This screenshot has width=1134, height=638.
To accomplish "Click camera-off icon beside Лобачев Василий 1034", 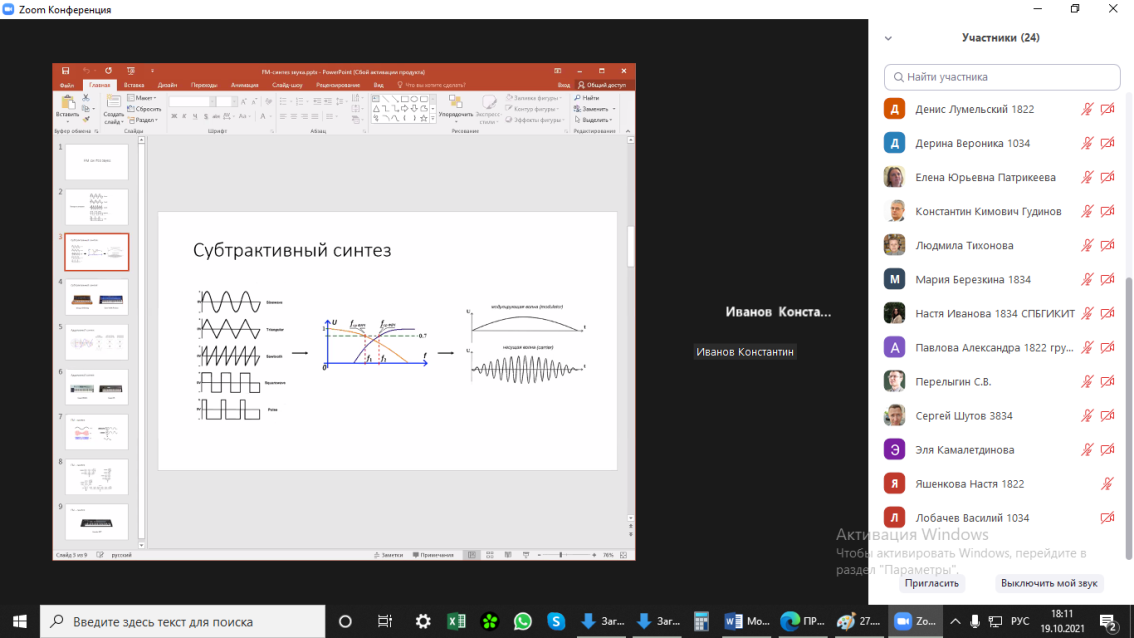I will pyautogui.click(x=1107, y=518).
